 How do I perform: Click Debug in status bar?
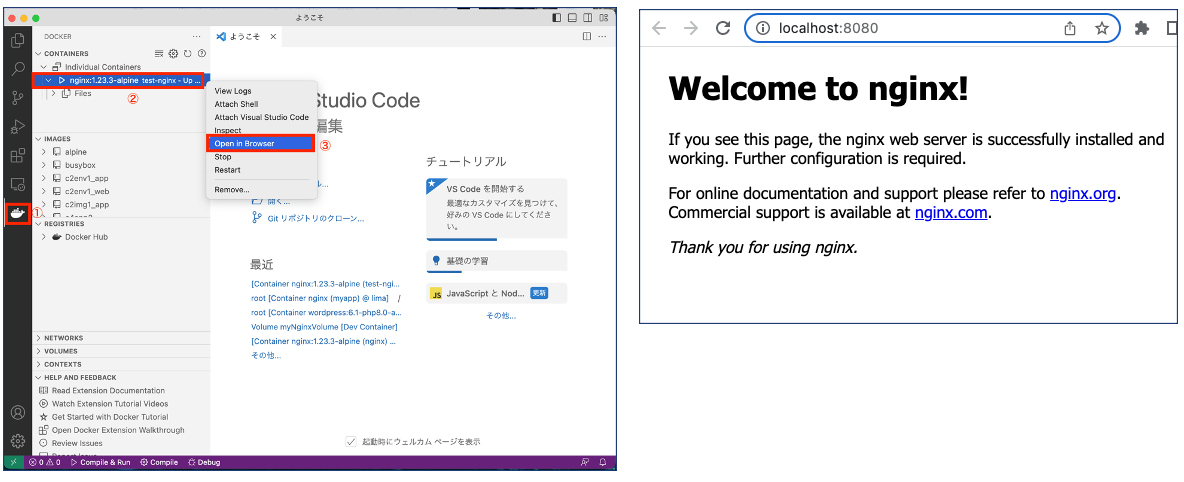204,462
